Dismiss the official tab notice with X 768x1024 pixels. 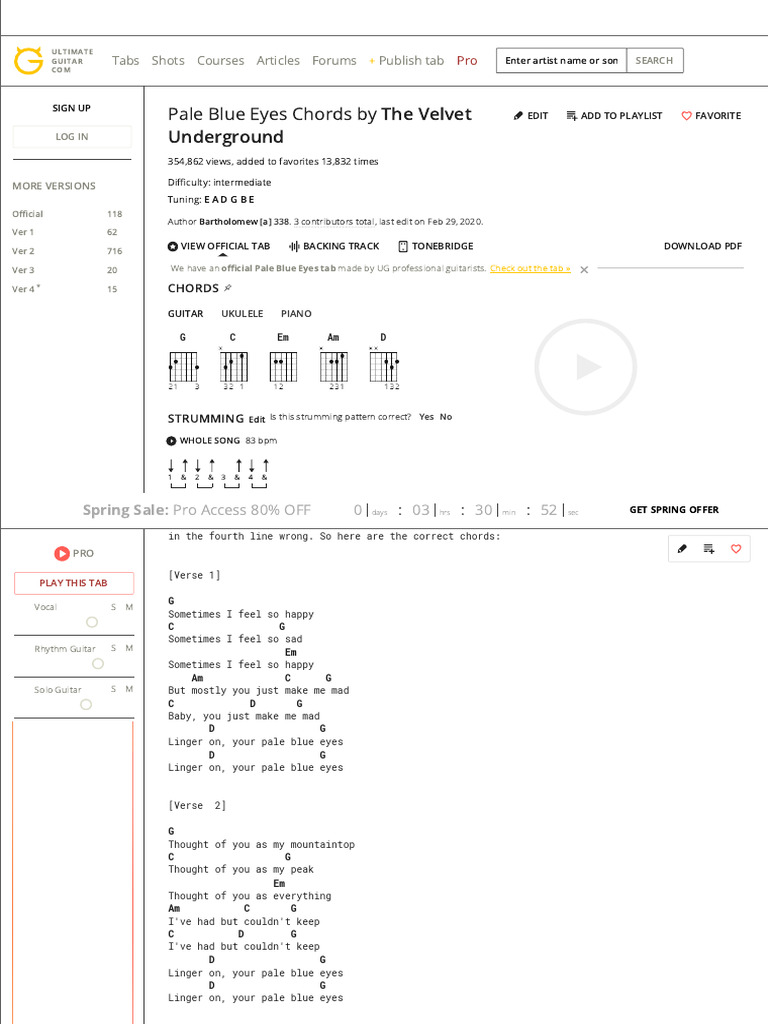pos(584,270)
